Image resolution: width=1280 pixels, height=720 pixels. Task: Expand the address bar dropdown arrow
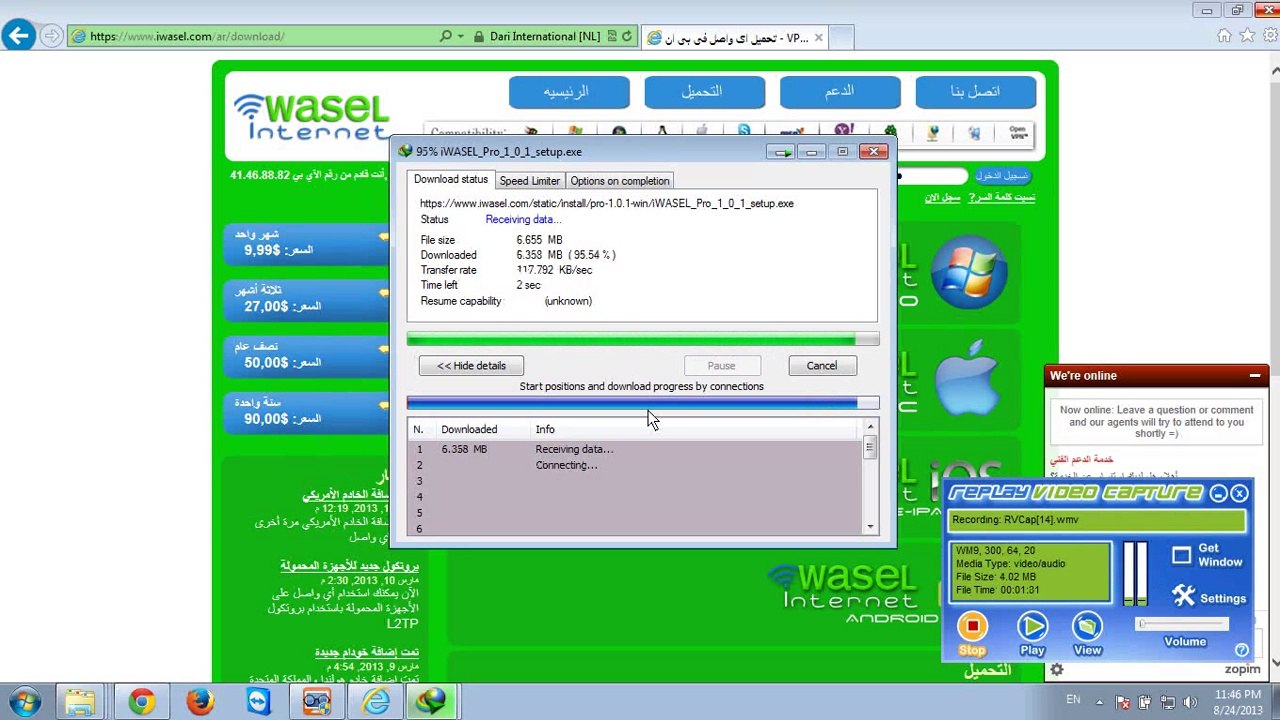click(460, 37)
